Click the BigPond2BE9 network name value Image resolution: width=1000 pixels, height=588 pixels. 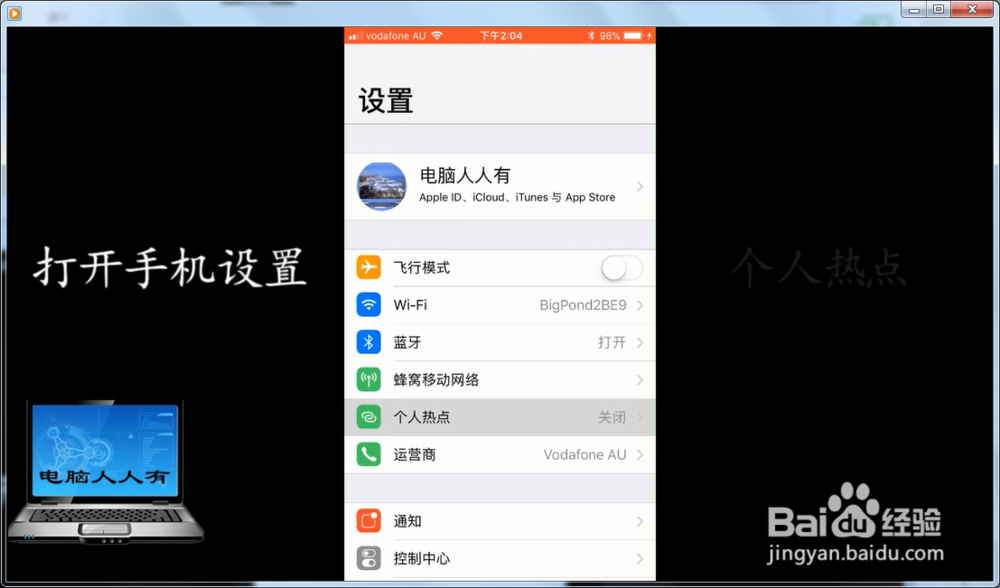pos(583,305)
